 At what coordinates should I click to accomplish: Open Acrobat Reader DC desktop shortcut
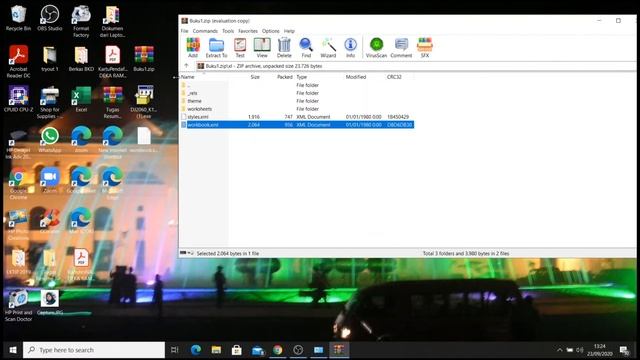point(18,62)
